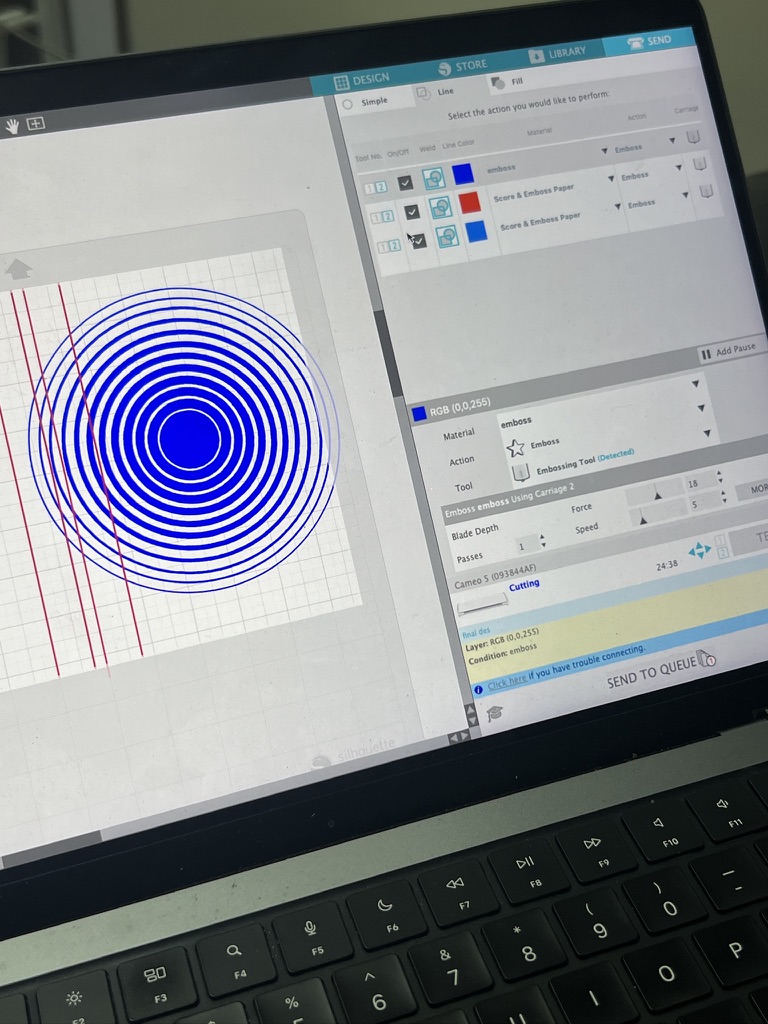Uncheck the On/Off box for first emboss row
768x1024 pixels.
(x=405, y=183)
